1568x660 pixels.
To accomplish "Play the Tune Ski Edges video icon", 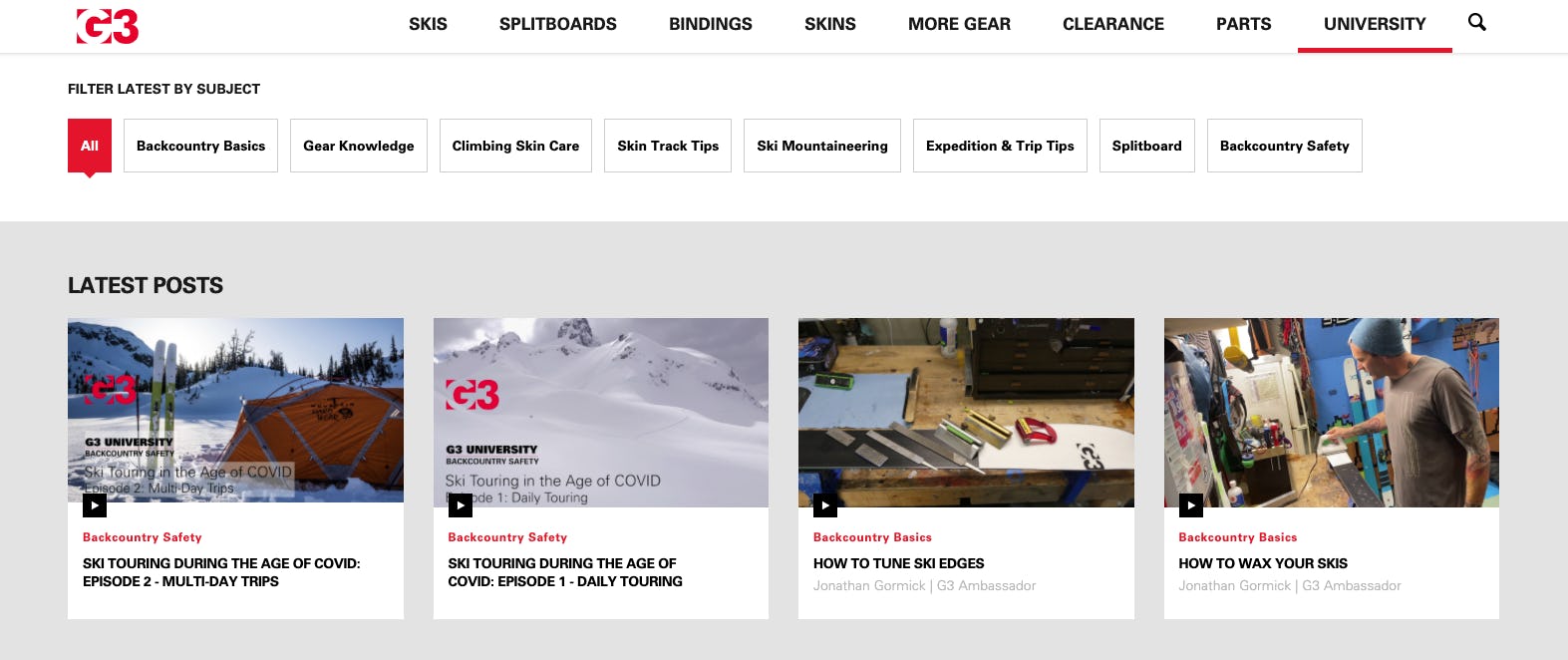I will [x=825, y=505].
